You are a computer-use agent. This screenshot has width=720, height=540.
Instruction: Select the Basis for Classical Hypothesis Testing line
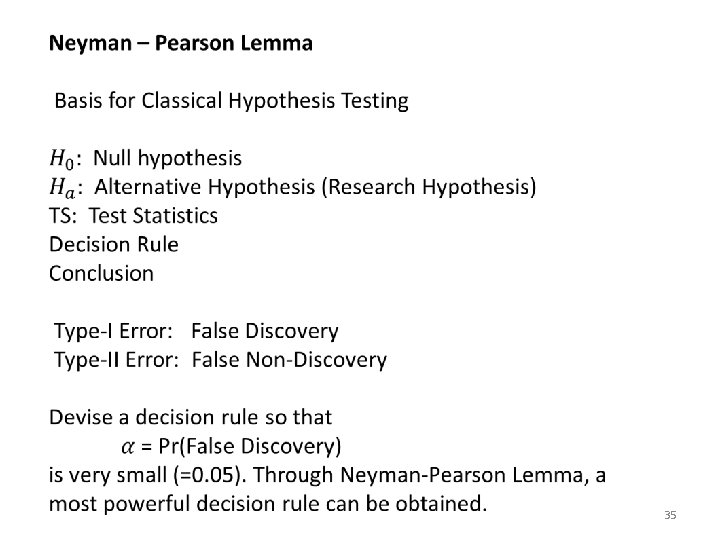click(x=231, y=101)
